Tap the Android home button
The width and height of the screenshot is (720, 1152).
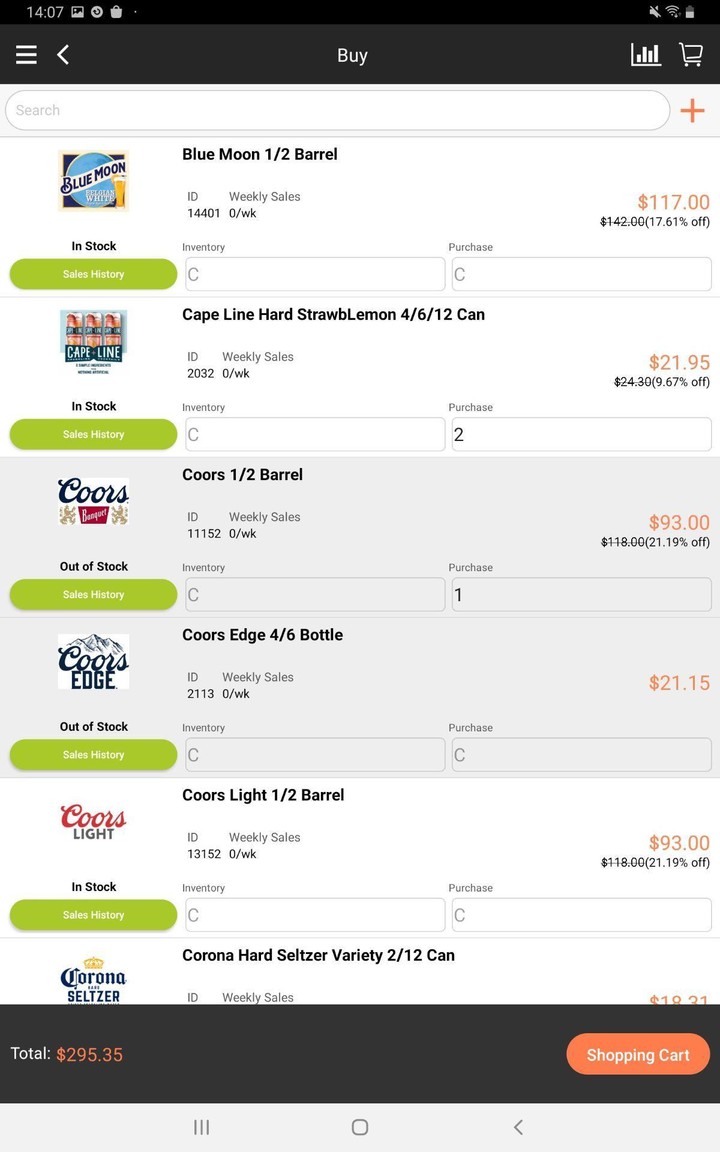[x=360, y=1127]
